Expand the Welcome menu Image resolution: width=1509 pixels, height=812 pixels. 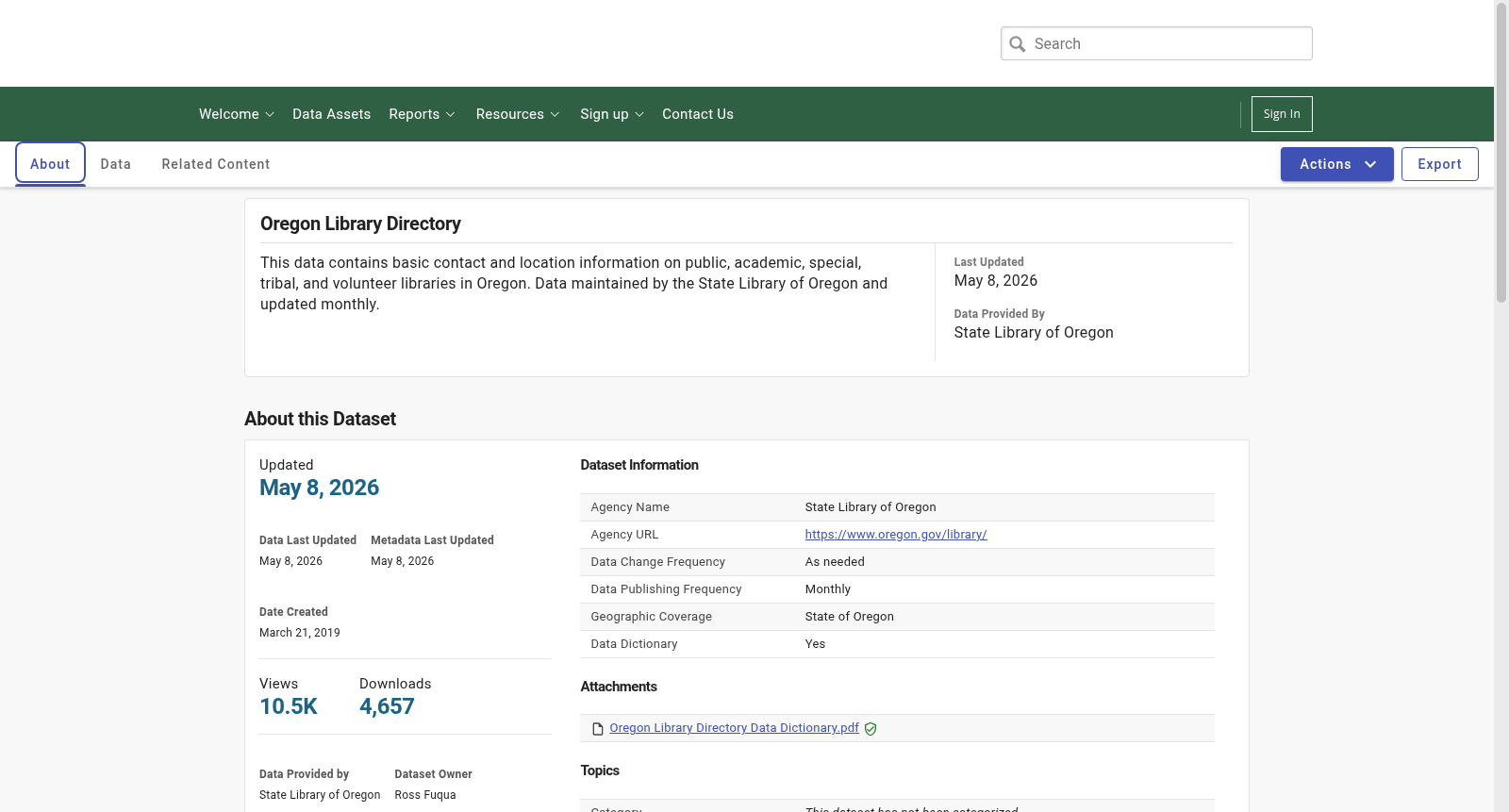click(x=237, y=114)
